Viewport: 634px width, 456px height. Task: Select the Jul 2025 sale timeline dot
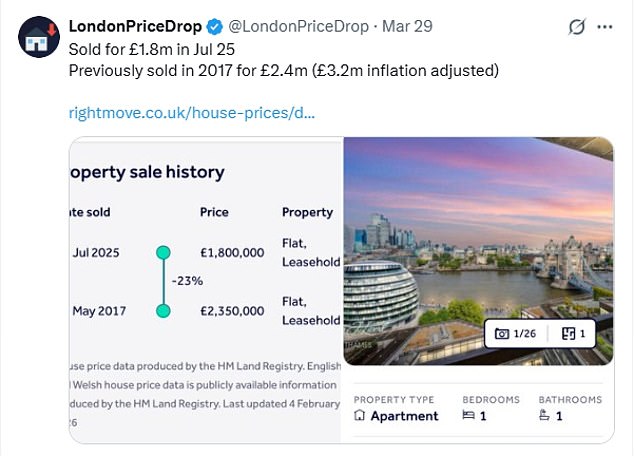[163, 252]
